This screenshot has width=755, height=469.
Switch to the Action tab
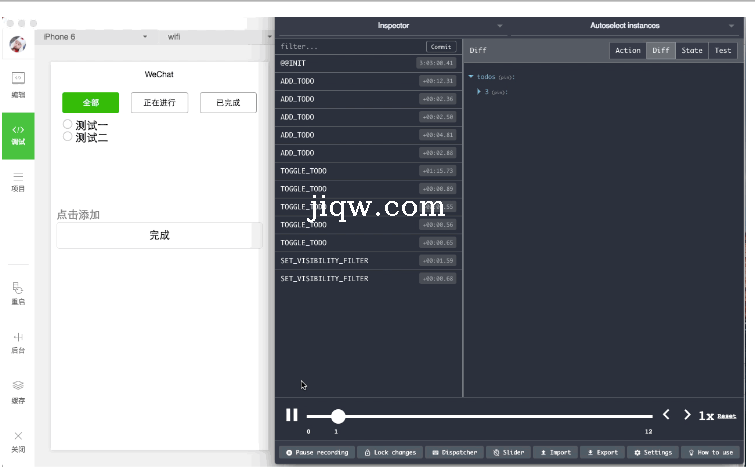627,50
